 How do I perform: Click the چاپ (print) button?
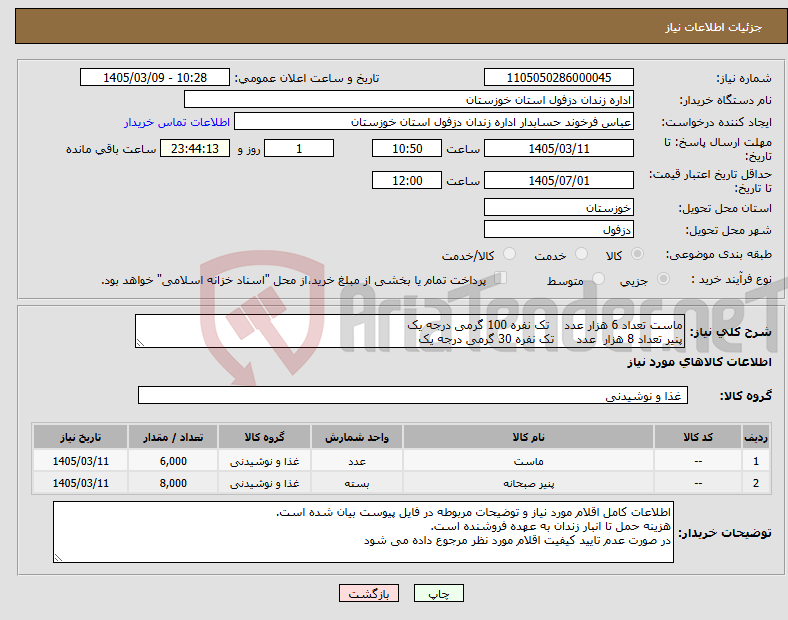pyautogui.click(x=438, y=593)
